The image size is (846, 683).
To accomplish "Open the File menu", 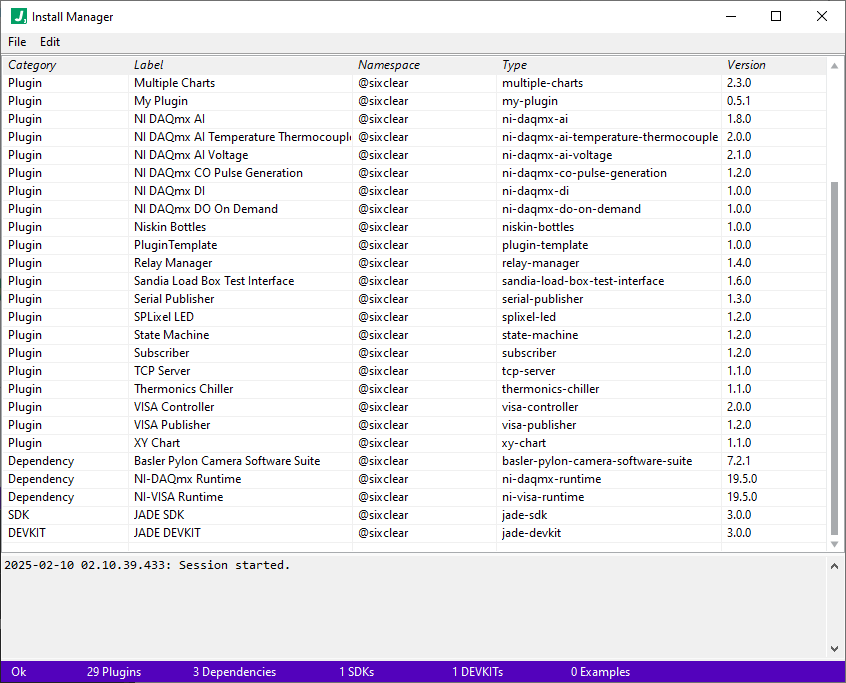I will click(16, 42).
